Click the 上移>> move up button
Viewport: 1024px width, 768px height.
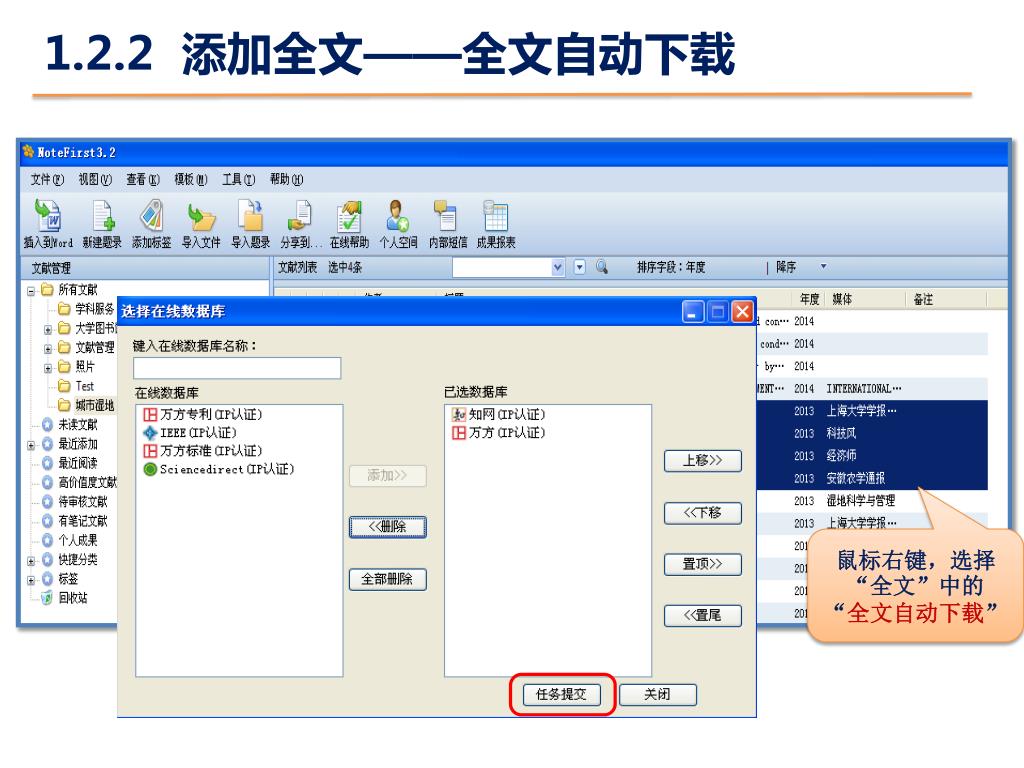(x=703, y=460)
